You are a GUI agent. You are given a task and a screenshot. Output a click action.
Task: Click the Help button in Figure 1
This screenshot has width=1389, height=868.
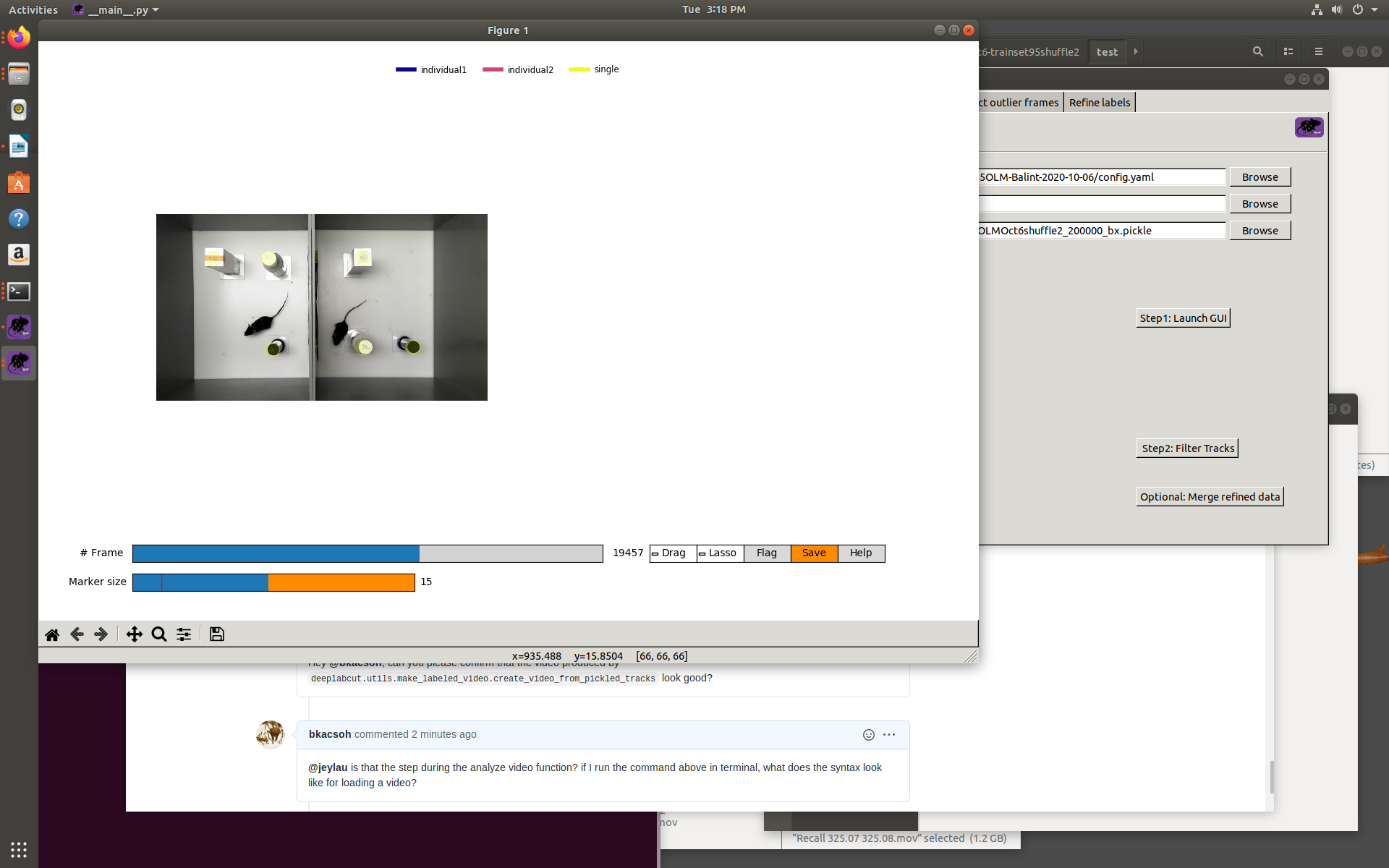pyautogui.click(x=861, y=553)
